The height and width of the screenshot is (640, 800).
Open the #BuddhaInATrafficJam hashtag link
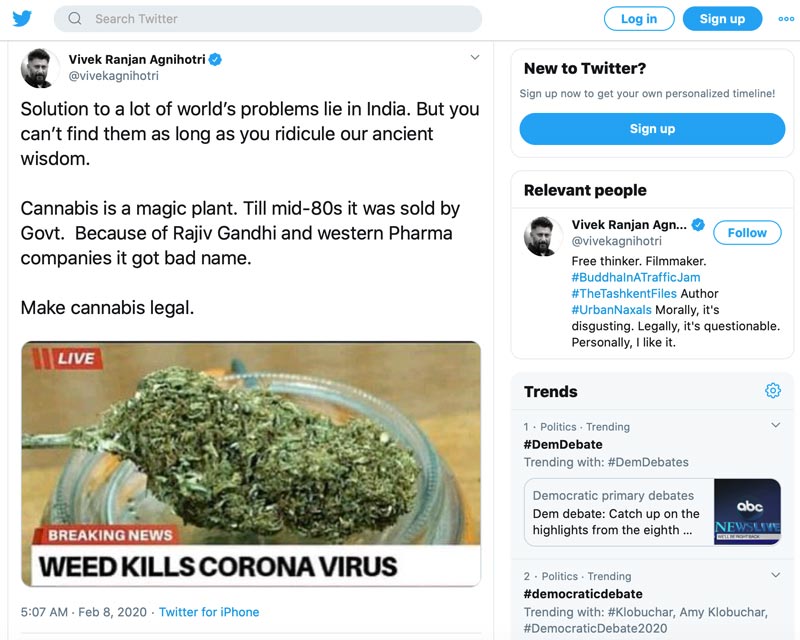[636, 277]
